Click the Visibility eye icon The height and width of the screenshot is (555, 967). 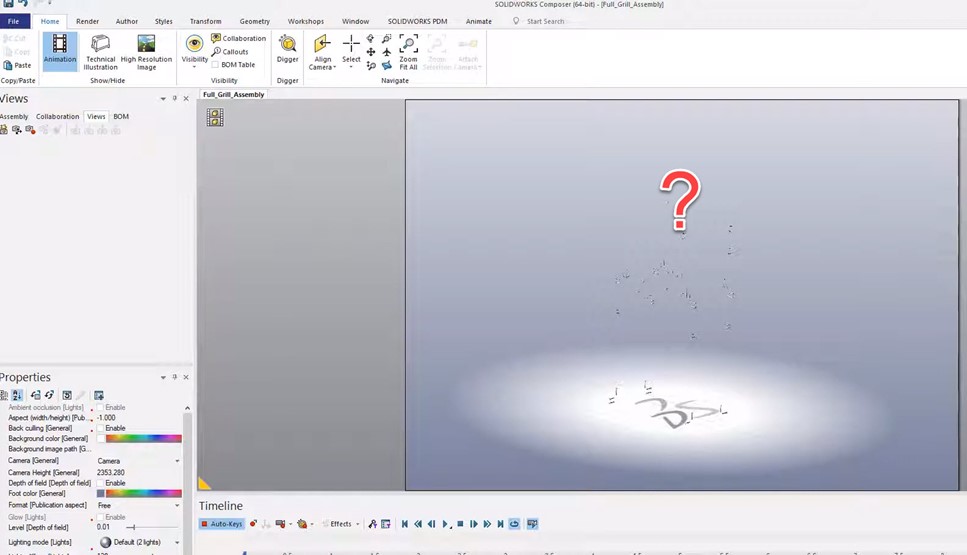[194, 44]
